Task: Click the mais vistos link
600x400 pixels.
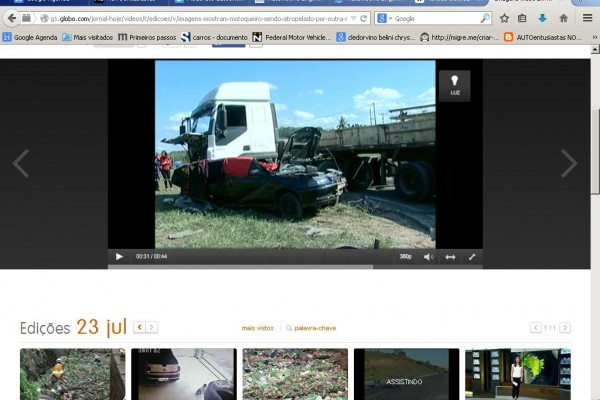Action: (257, 328)
